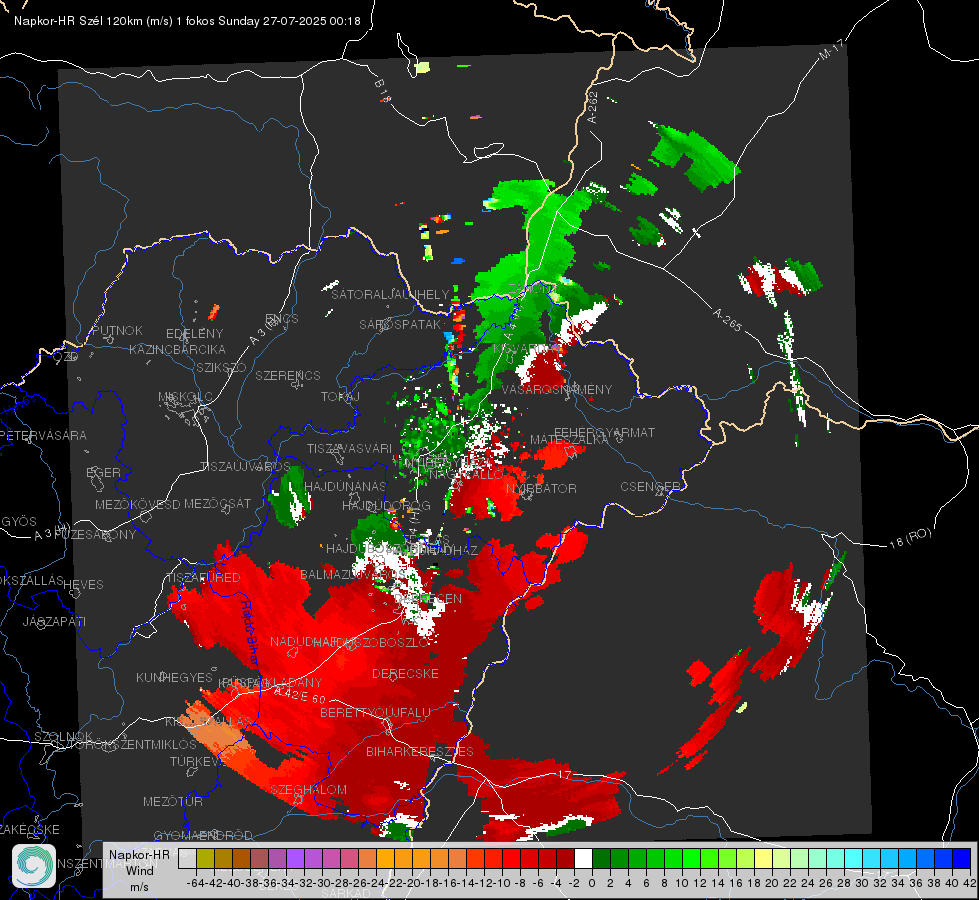Click the VÁSÁROSNAMÉNY city label
Screen dimensions: 979x900
coord(557,389)
